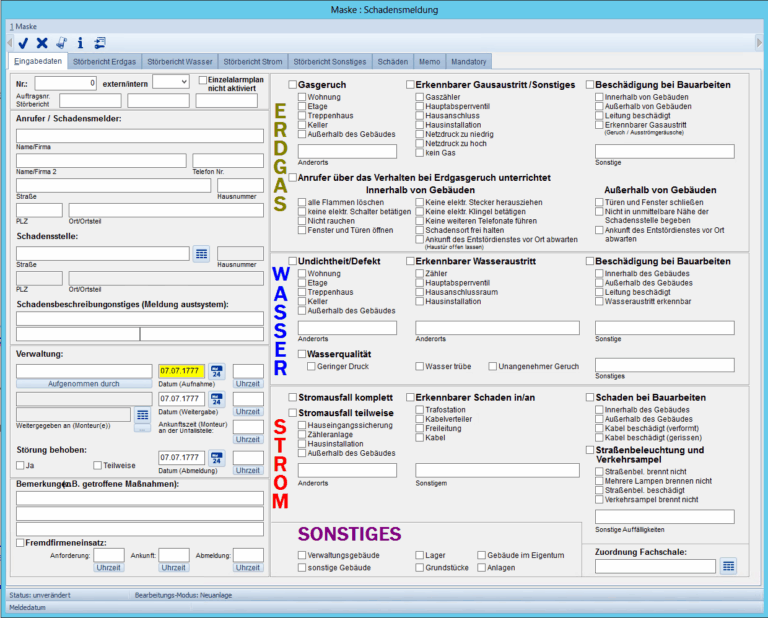Open calendar for Datum (Abmeldung)
Viewport: 768px width, 618px height.
pos(216,458)
